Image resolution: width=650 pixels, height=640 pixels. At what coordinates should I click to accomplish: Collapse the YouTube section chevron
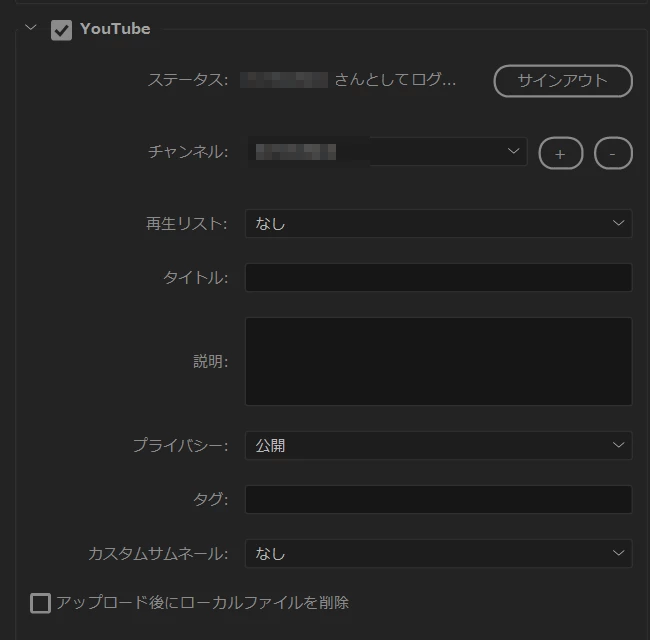click(x=31, y=28)
